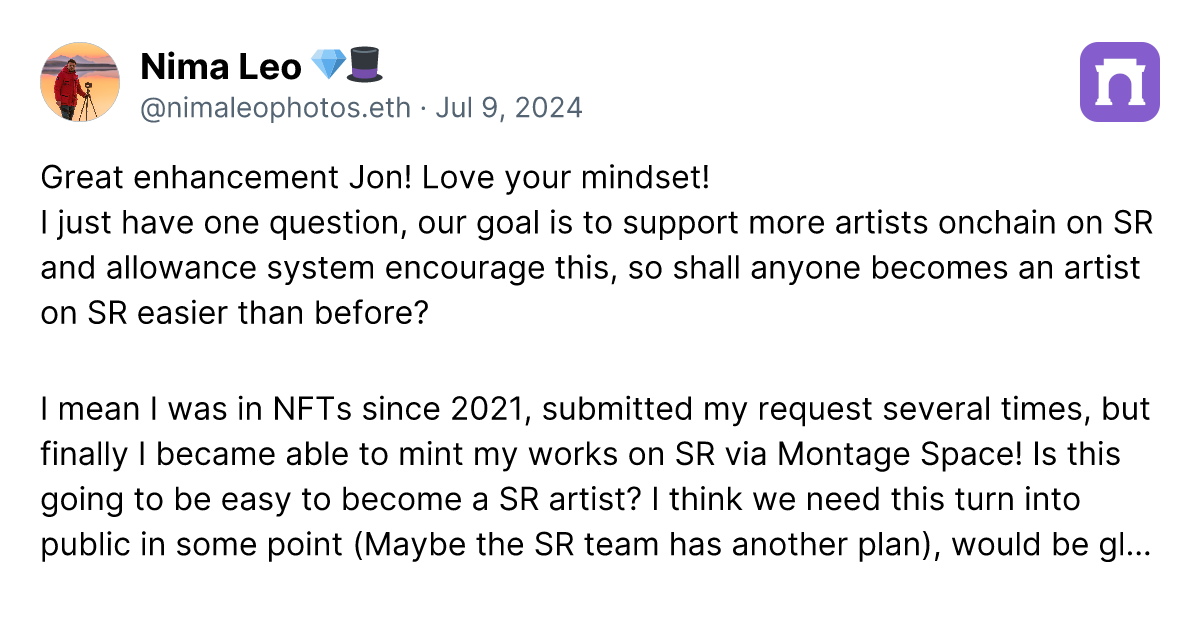
Task: Click the line starting "I mean I was in NFTs"
Action: (x=300, y=409)
